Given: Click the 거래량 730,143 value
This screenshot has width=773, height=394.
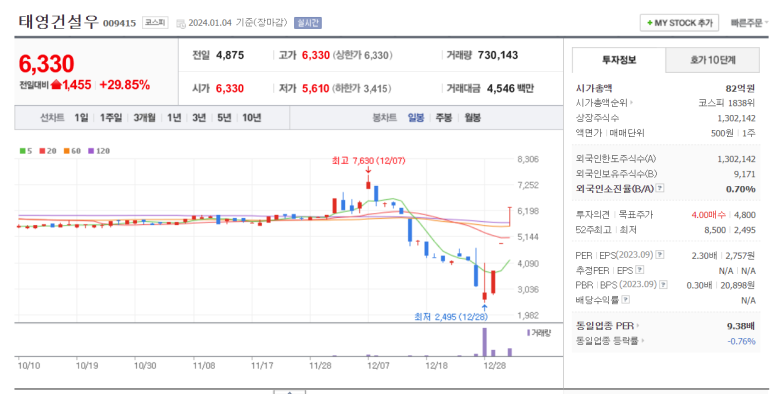Looking at the screenshot, I should [498, 55].
